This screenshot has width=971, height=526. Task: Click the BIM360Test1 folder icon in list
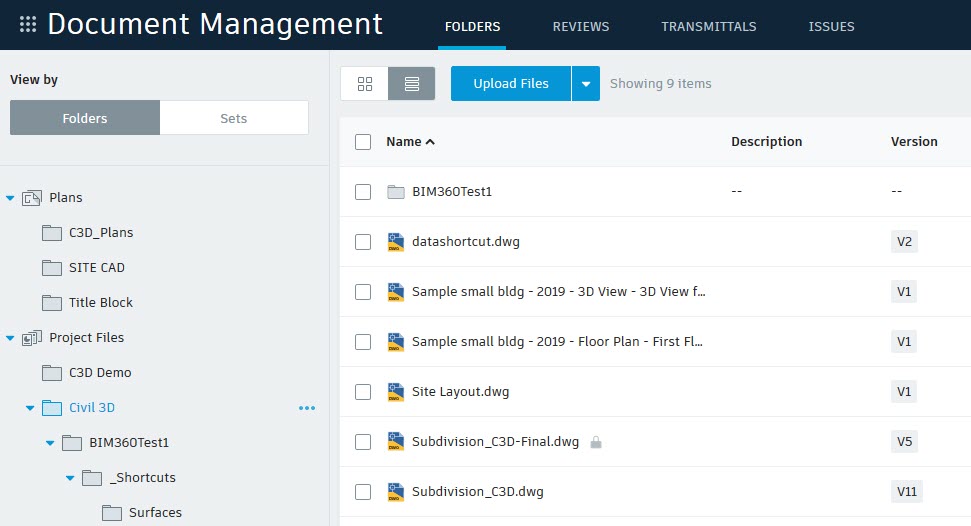point(395,192)
